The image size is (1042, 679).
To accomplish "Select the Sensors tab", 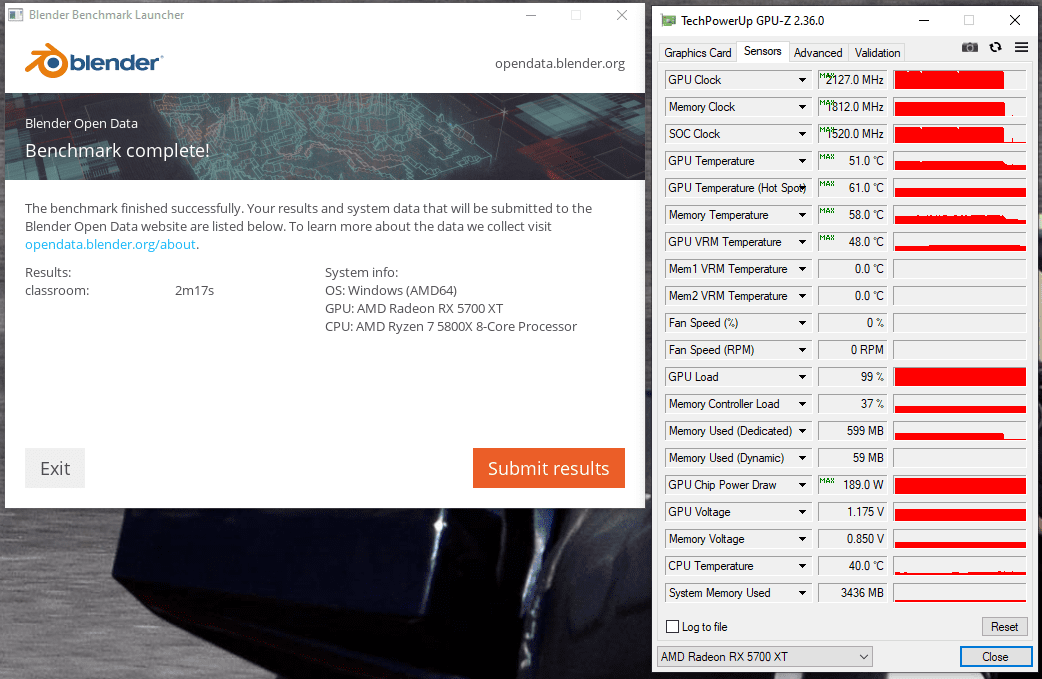I will (762, 51).
